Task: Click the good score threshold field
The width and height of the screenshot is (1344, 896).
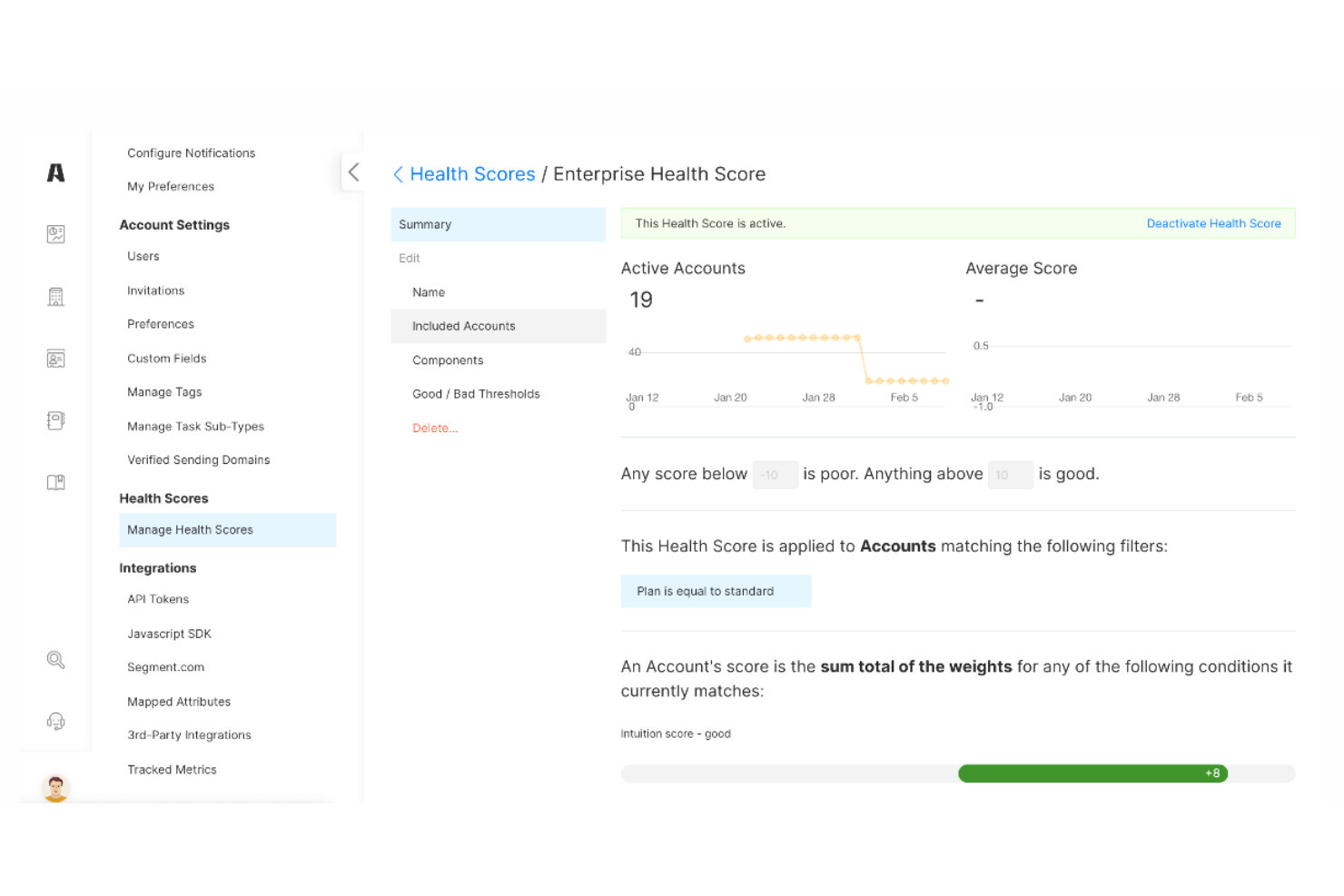Action: tap(1010, 475)
